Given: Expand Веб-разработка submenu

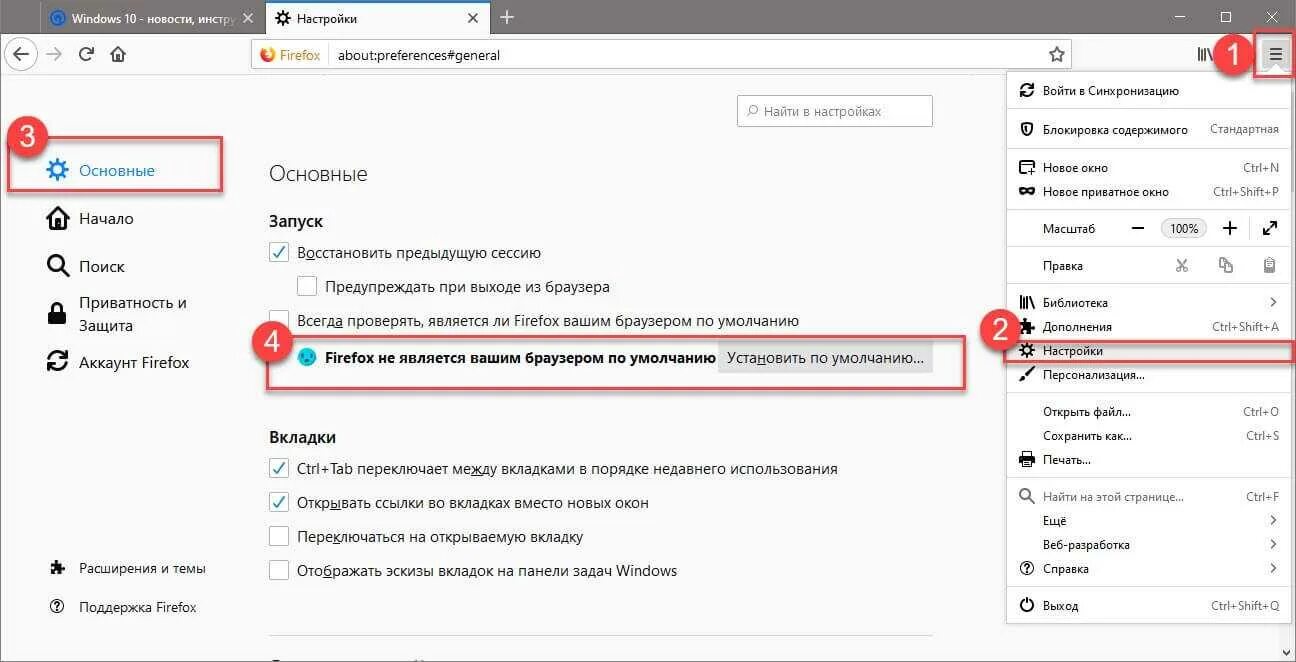Looking at the screenshot, I should click(1147, 545).
